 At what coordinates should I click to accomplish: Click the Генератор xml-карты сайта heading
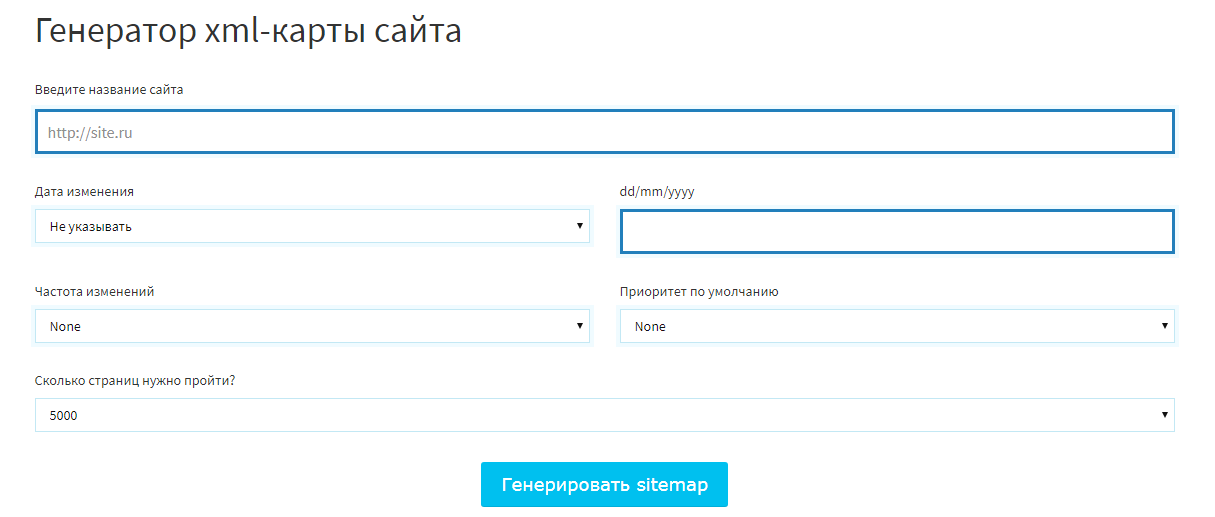pyautogui.click(x=248, y=31)
